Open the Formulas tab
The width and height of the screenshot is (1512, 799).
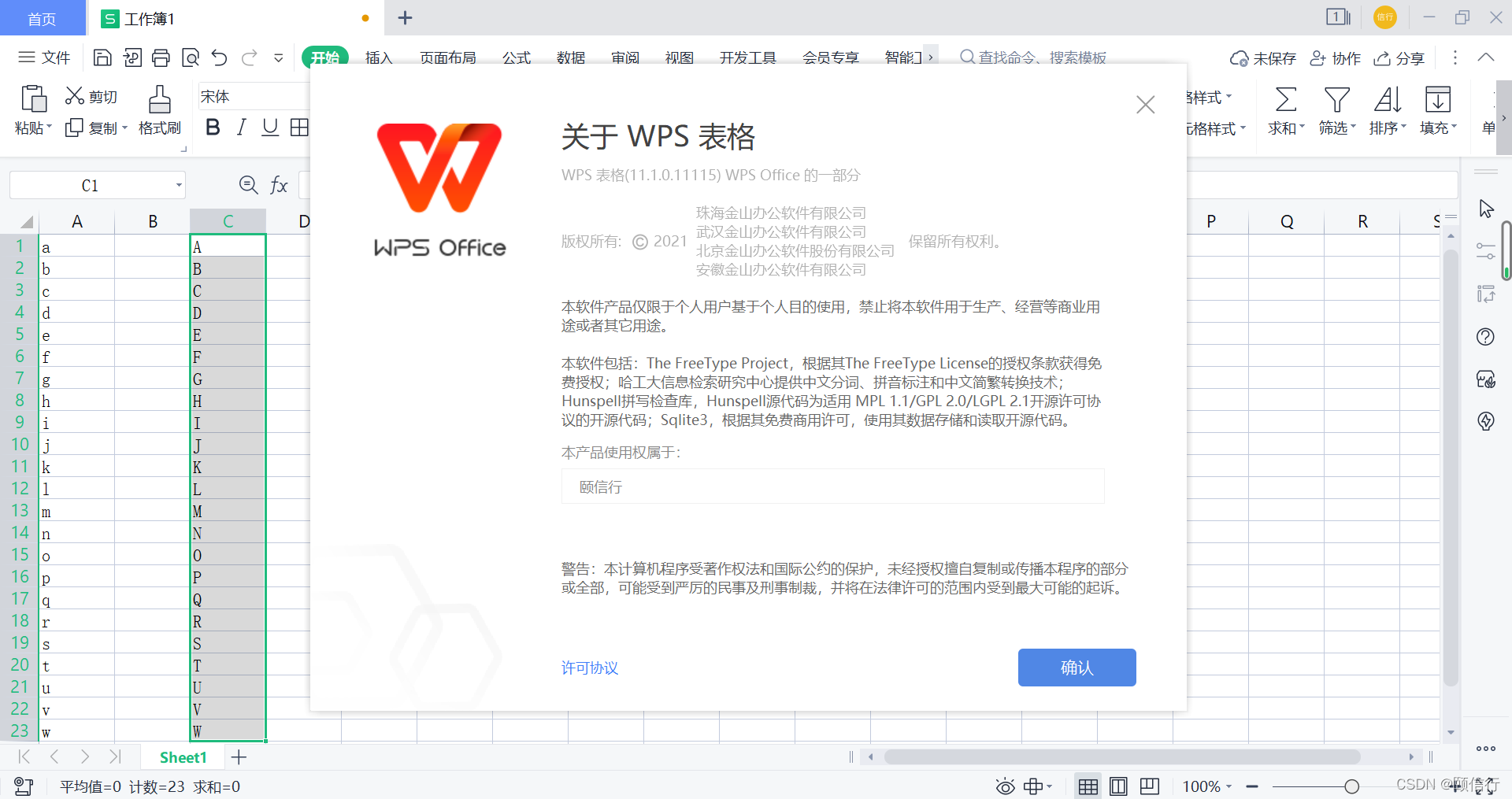517,57
